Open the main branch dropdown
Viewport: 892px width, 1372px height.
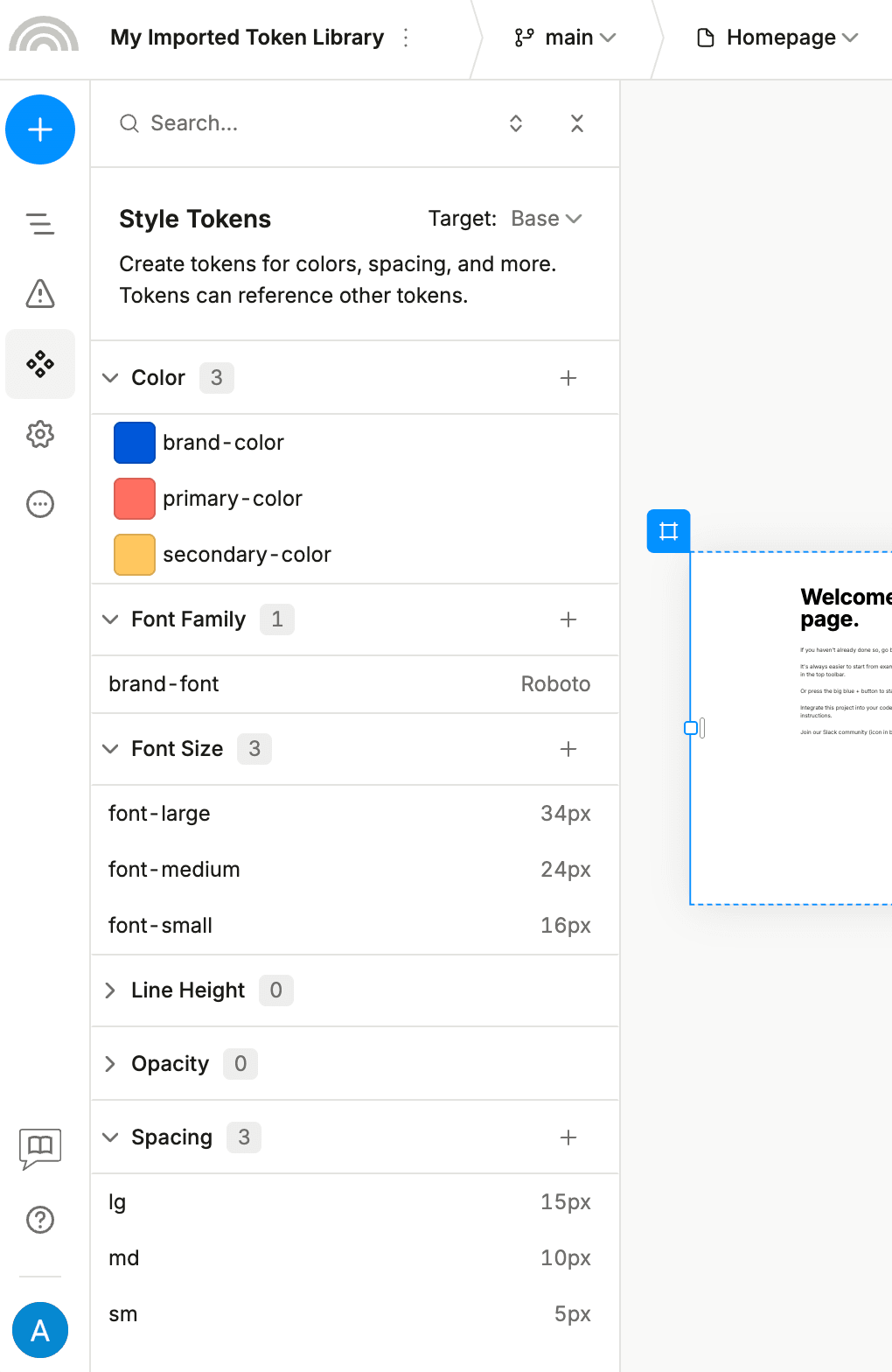pyautogui.click(x=567, y=38)
